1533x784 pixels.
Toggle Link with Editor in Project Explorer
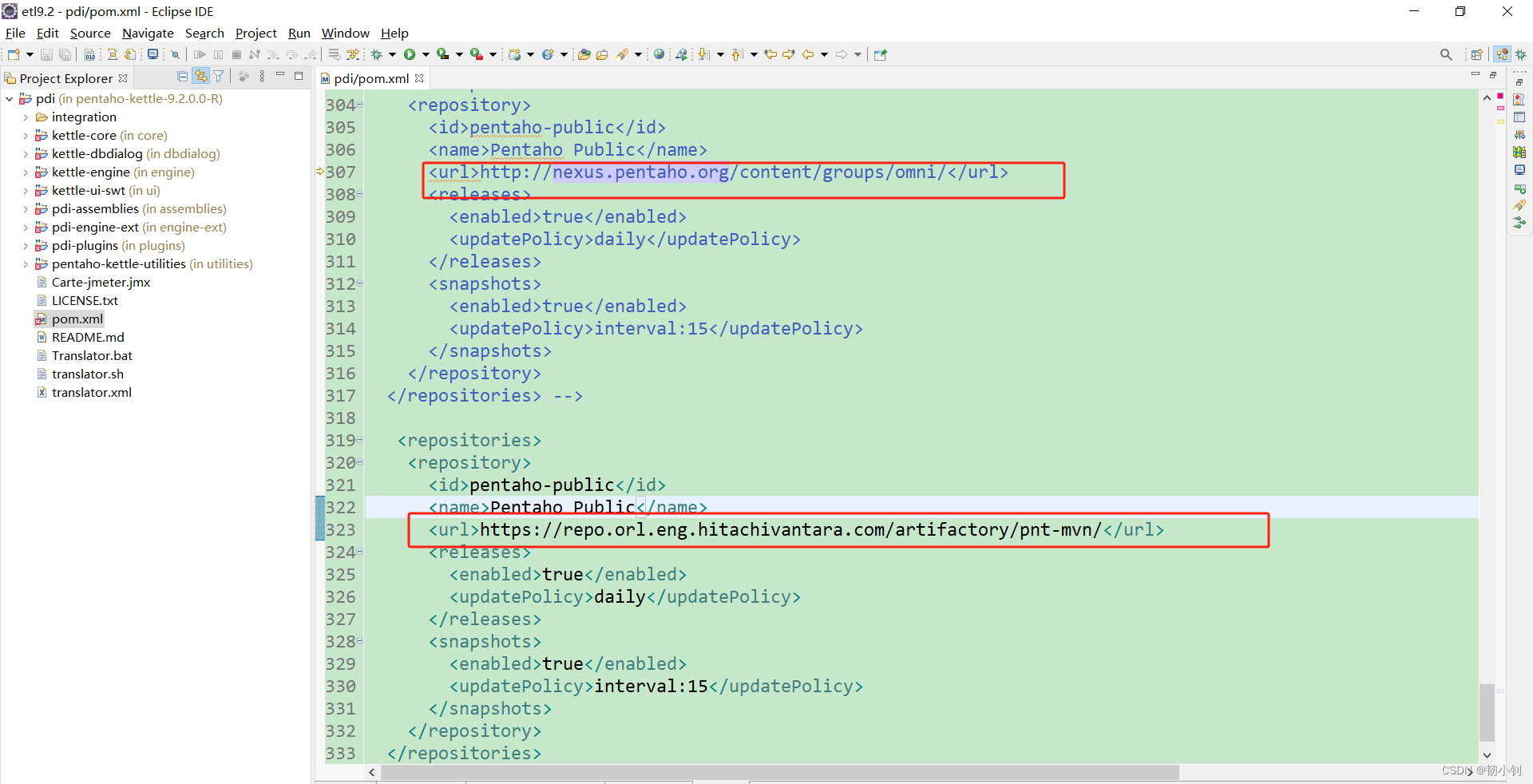(200, 77)
